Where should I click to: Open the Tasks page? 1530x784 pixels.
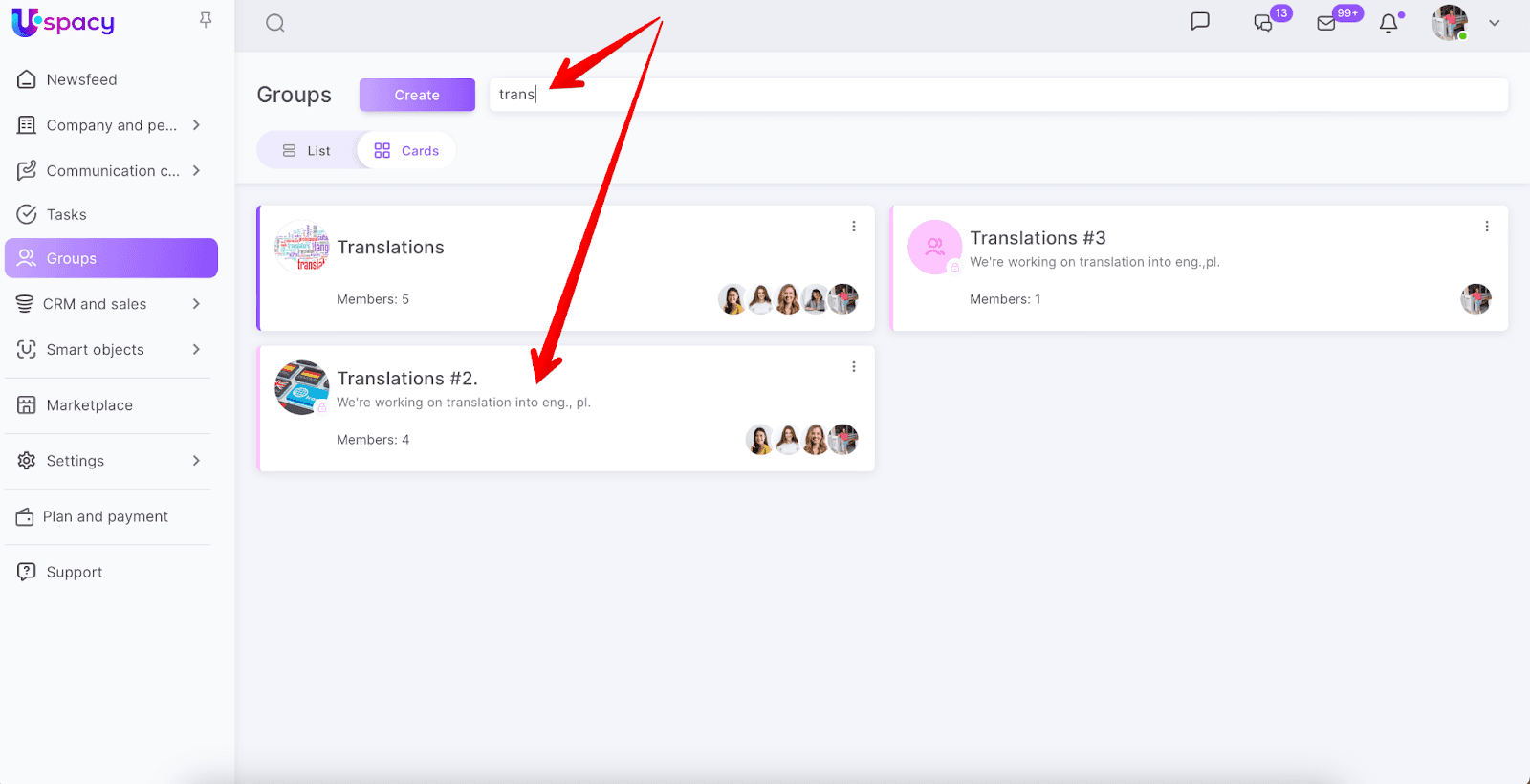pyautogui.click(x=66, y=215)
